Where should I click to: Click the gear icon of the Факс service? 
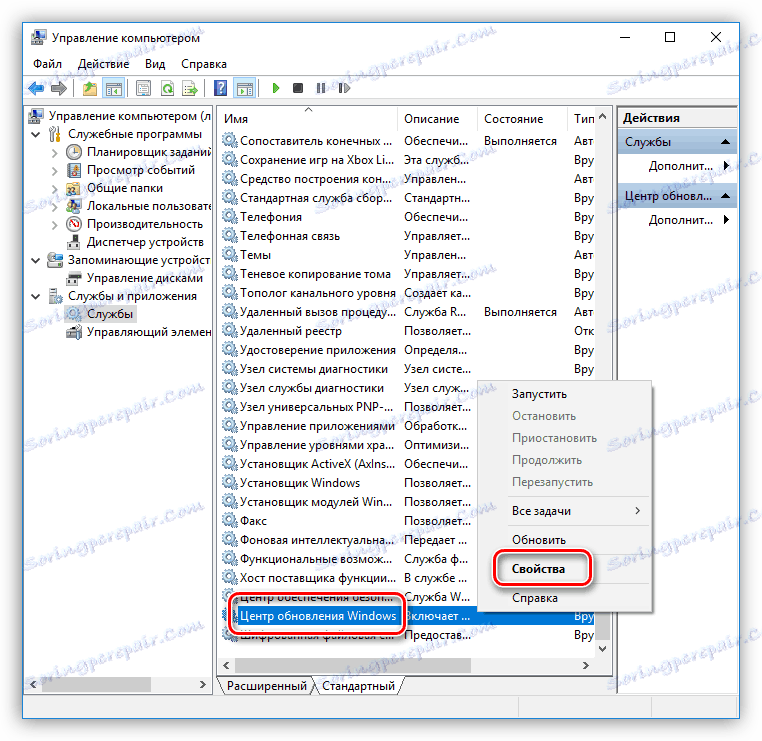pyautogui.click(x=229, y=520)
